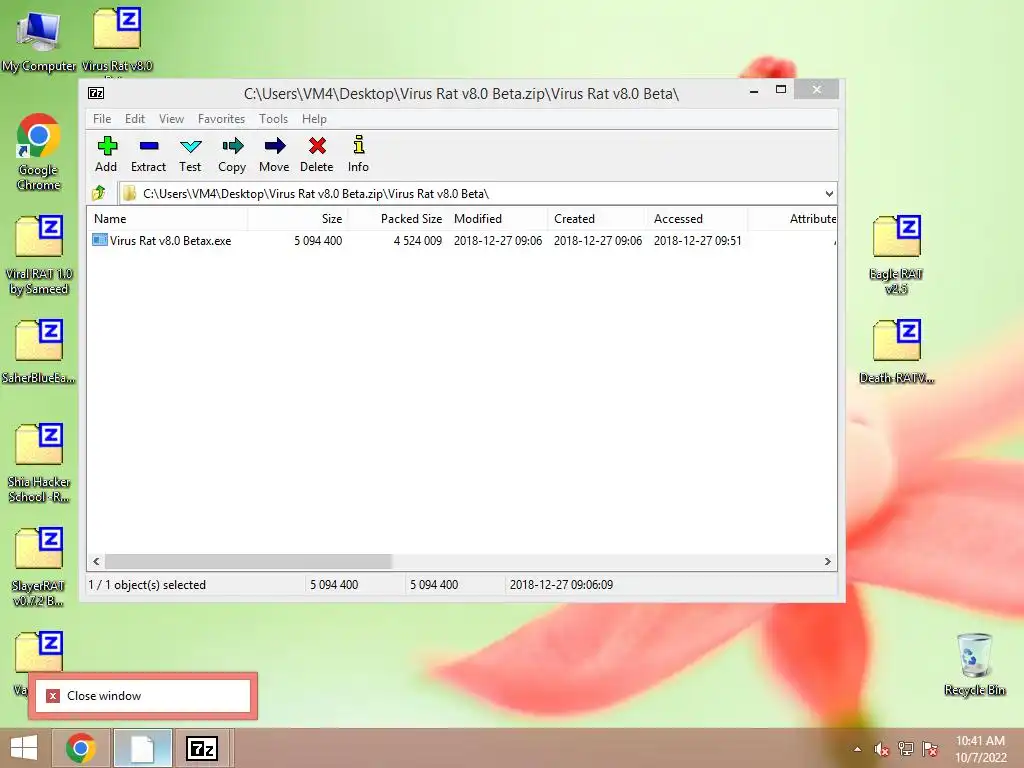Open the File menu
1024x768 pixels.
(x=102, y=119)
